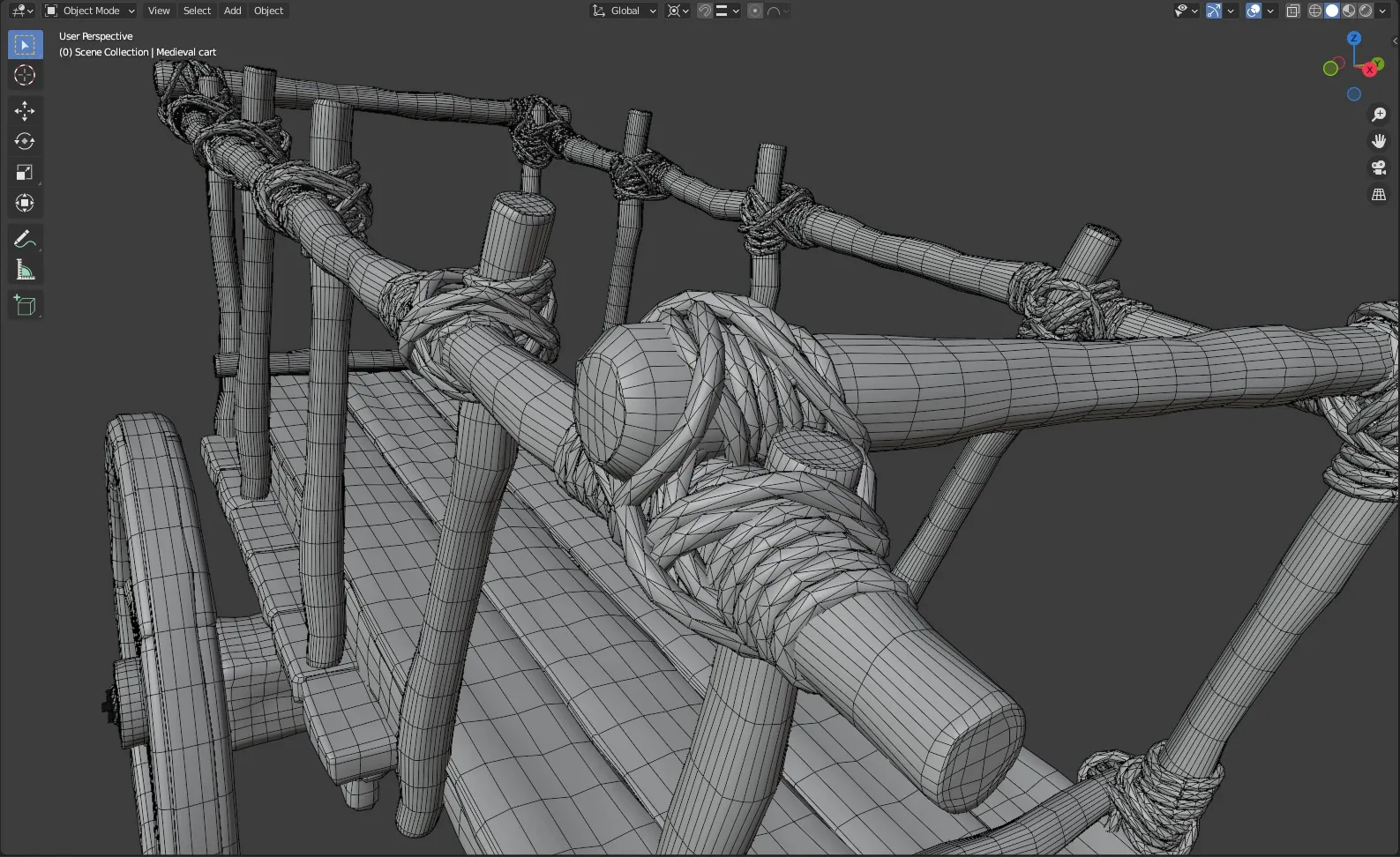This screenshot has height=857, width=1400.
Task: Choose the Move tool
Action: click(25, 110)
